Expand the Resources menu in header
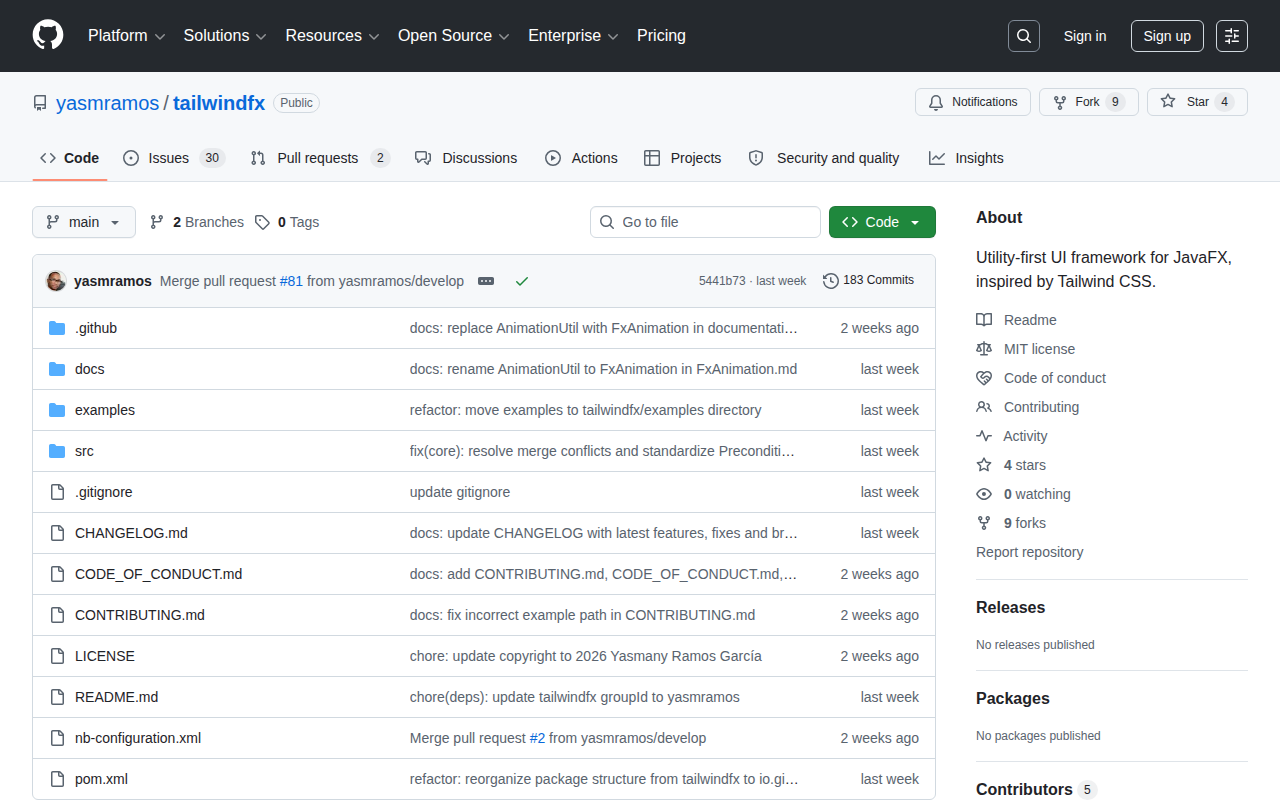The height and width of the screenshot is (800, 1280). [x=333, y=36]
